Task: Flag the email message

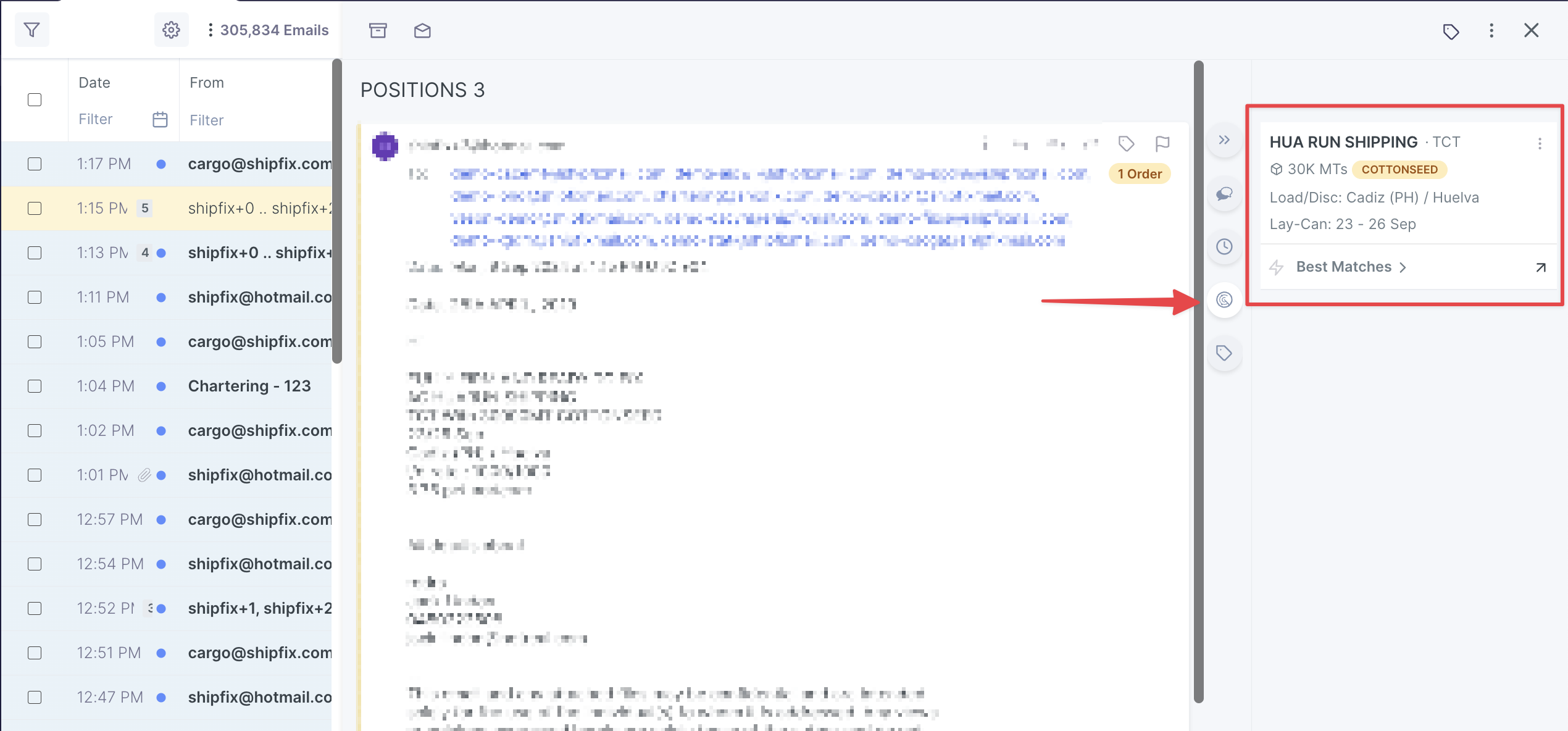Action: coord(1162,144)
